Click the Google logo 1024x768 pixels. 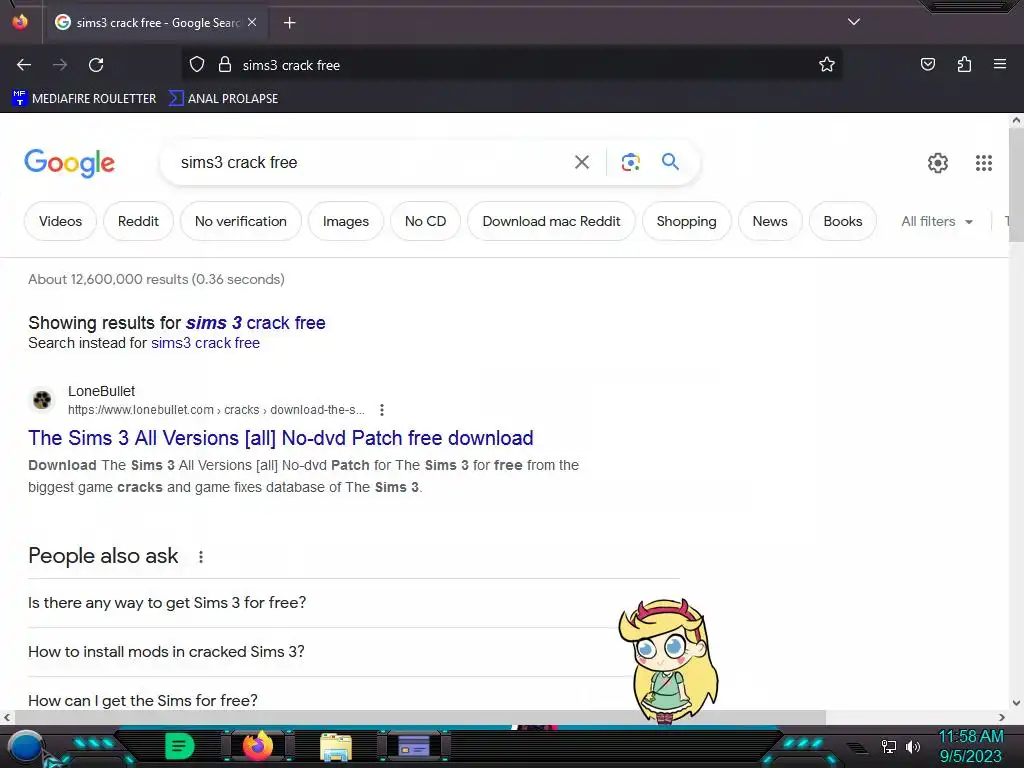69,163
